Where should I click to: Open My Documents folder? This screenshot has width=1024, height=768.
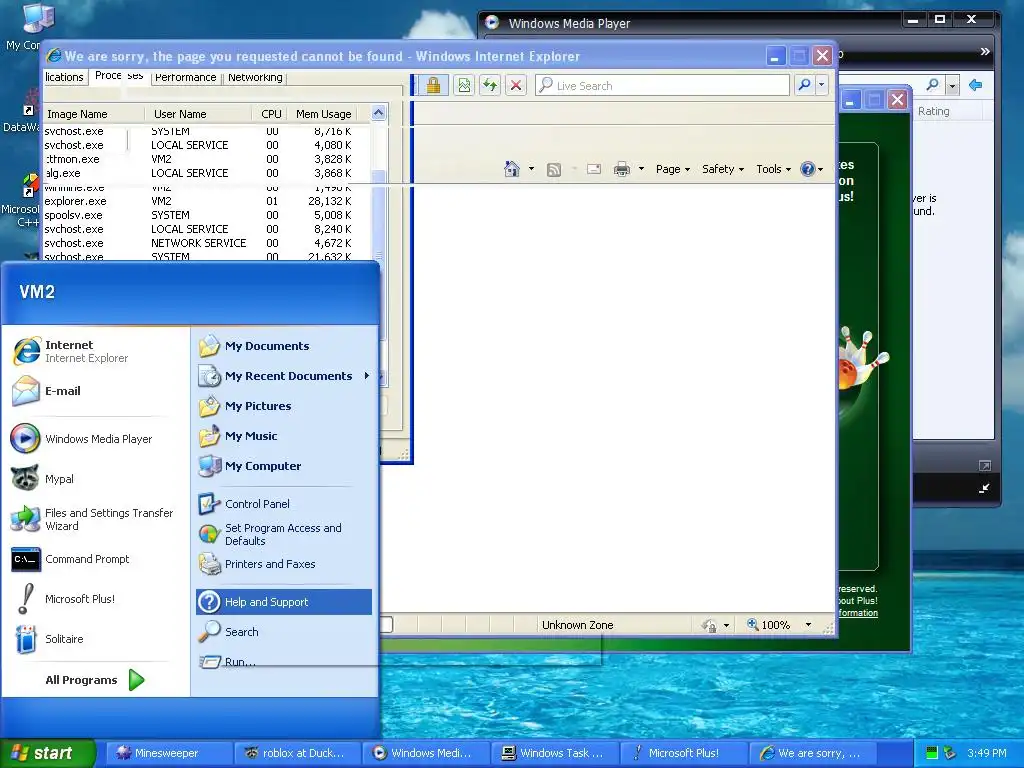click(x=284, y=346)
